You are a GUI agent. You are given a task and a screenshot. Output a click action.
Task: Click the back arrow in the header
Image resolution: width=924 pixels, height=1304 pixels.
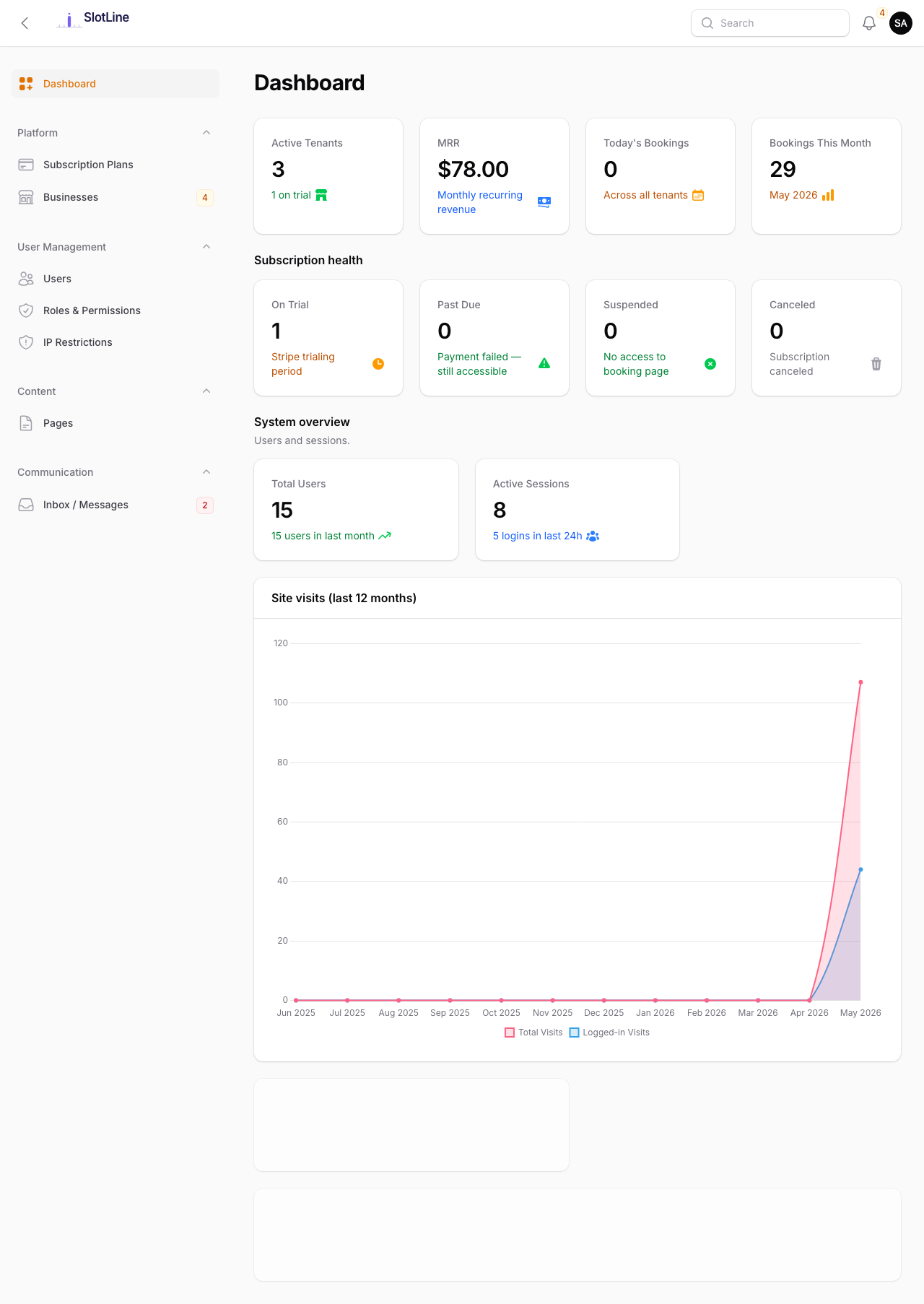pos(25,23)
